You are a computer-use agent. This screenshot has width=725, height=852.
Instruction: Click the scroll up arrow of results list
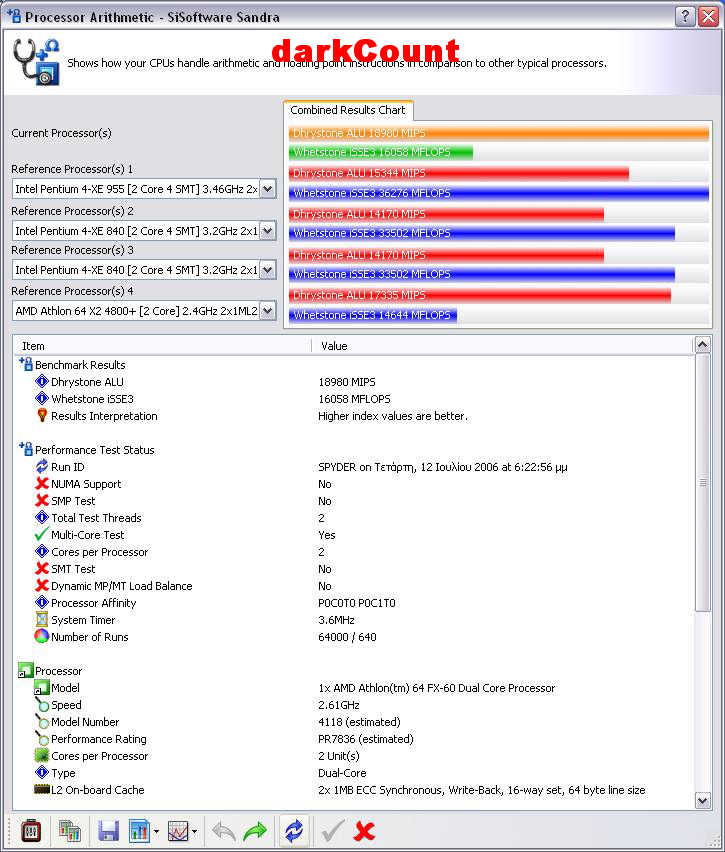tap(703, 344)
